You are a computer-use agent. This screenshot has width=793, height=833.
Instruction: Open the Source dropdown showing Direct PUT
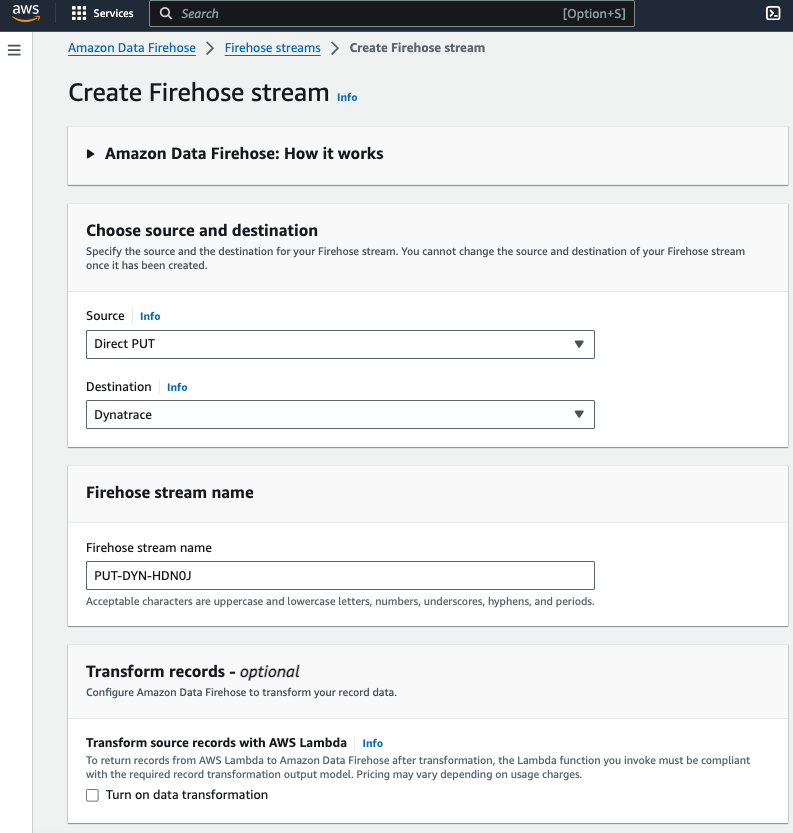point(340,344)
